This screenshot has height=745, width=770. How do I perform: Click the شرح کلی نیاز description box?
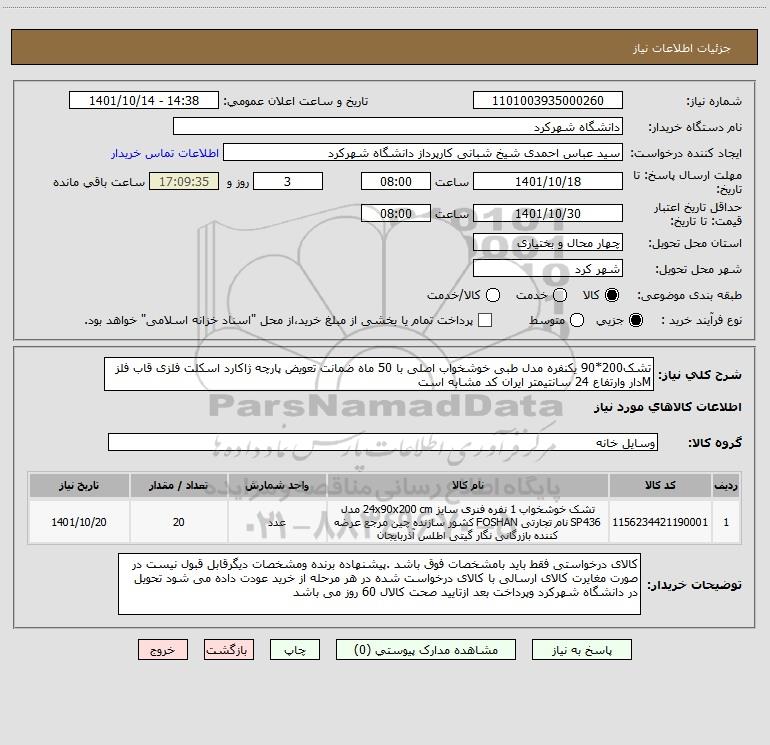(379, 374)
